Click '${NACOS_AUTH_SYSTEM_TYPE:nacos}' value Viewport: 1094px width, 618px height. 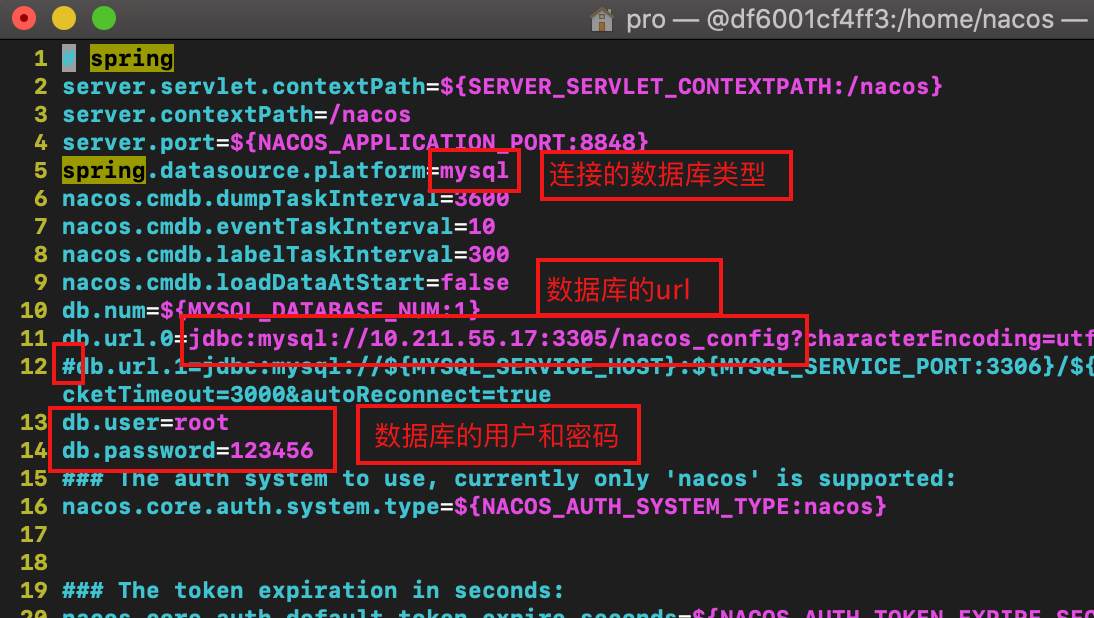coord(670,507)
